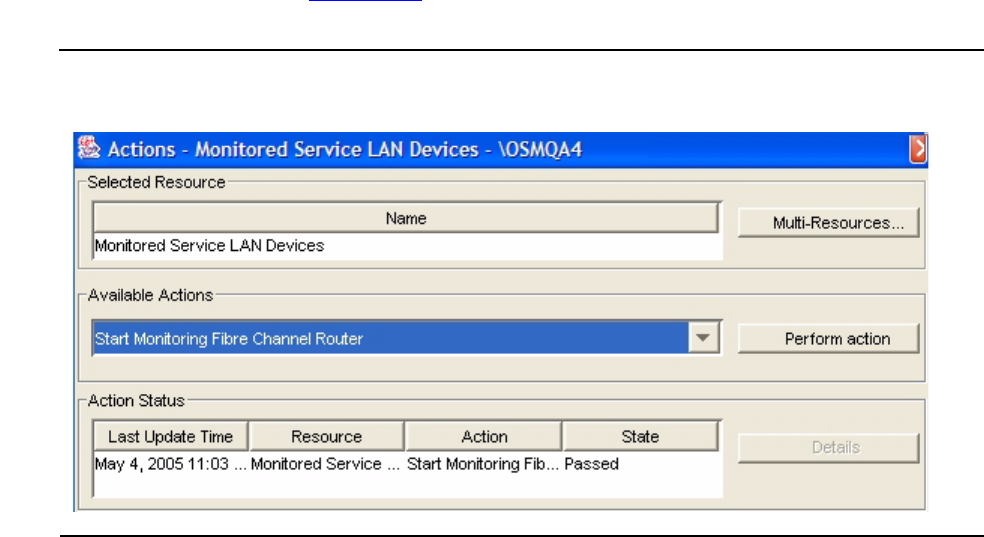The image size is (984, 537).
Task: Click the Actions window title bar icon
Action: pyautogui.click(x=90, y=149)
